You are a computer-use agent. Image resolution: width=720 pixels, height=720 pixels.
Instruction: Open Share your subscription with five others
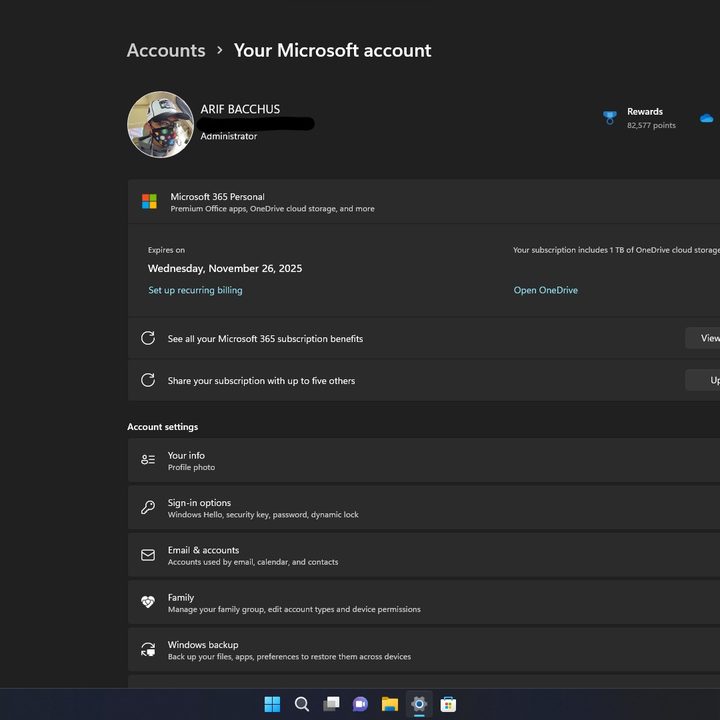point(423,380)
